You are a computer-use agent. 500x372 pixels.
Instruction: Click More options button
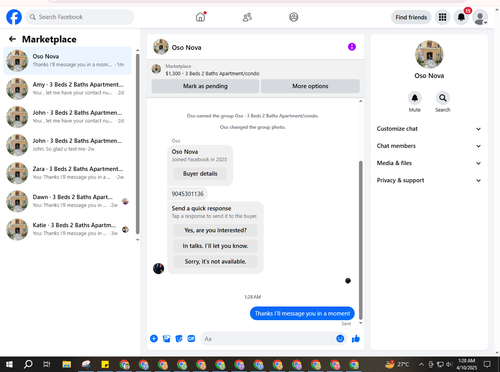tap(310, 86)
